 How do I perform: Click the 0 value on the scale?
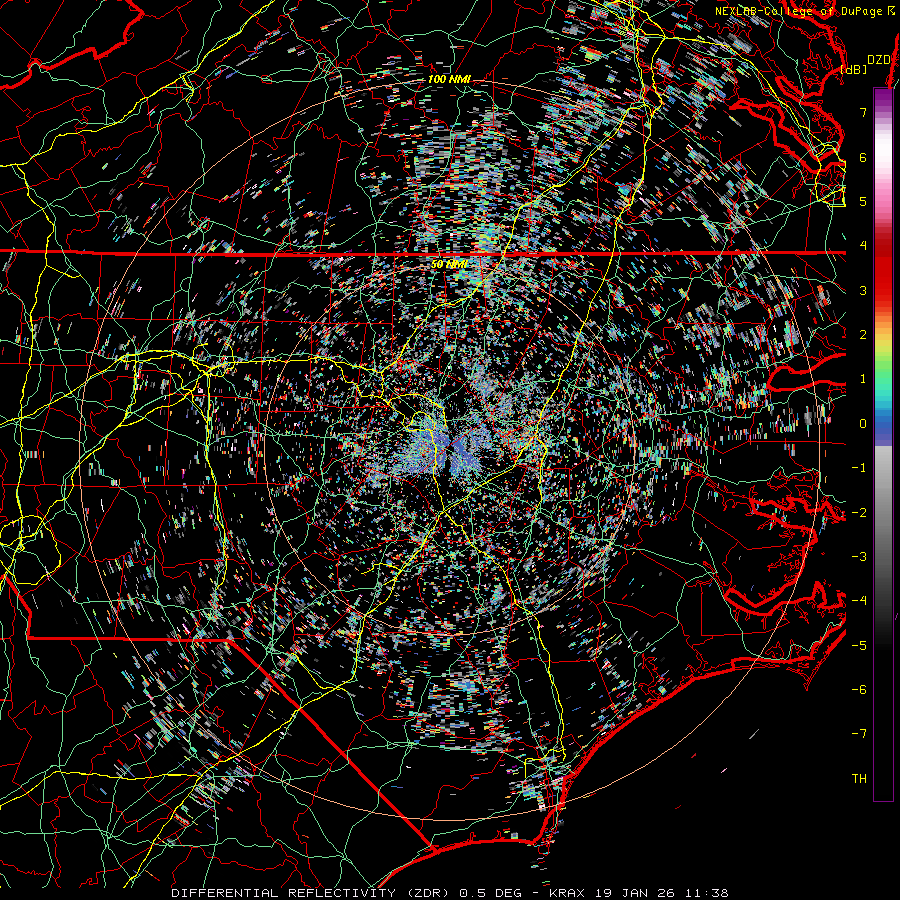pyautogui.click(x=863, y=424)
